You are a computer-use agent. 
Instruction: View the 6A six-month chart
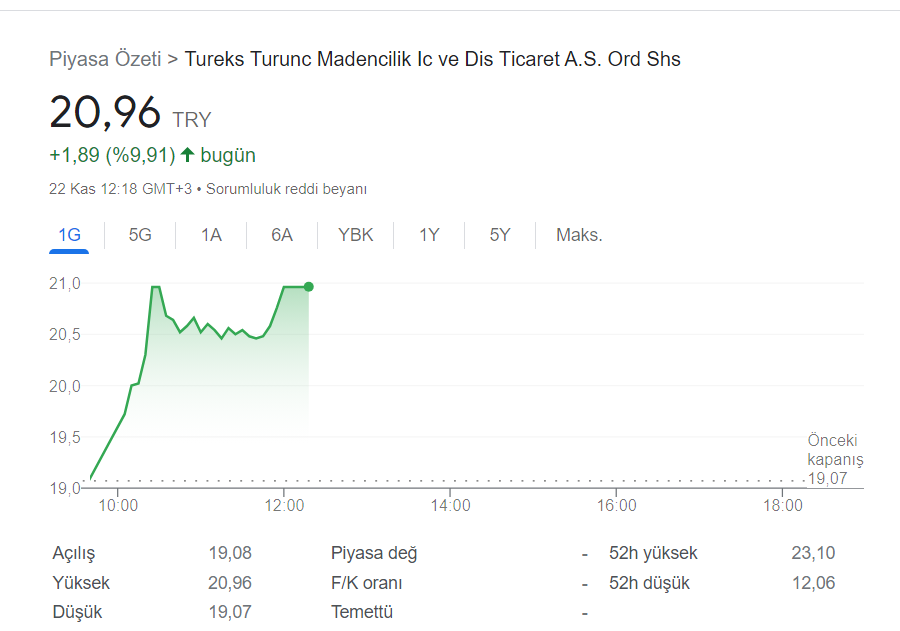[x=281, y=234]
